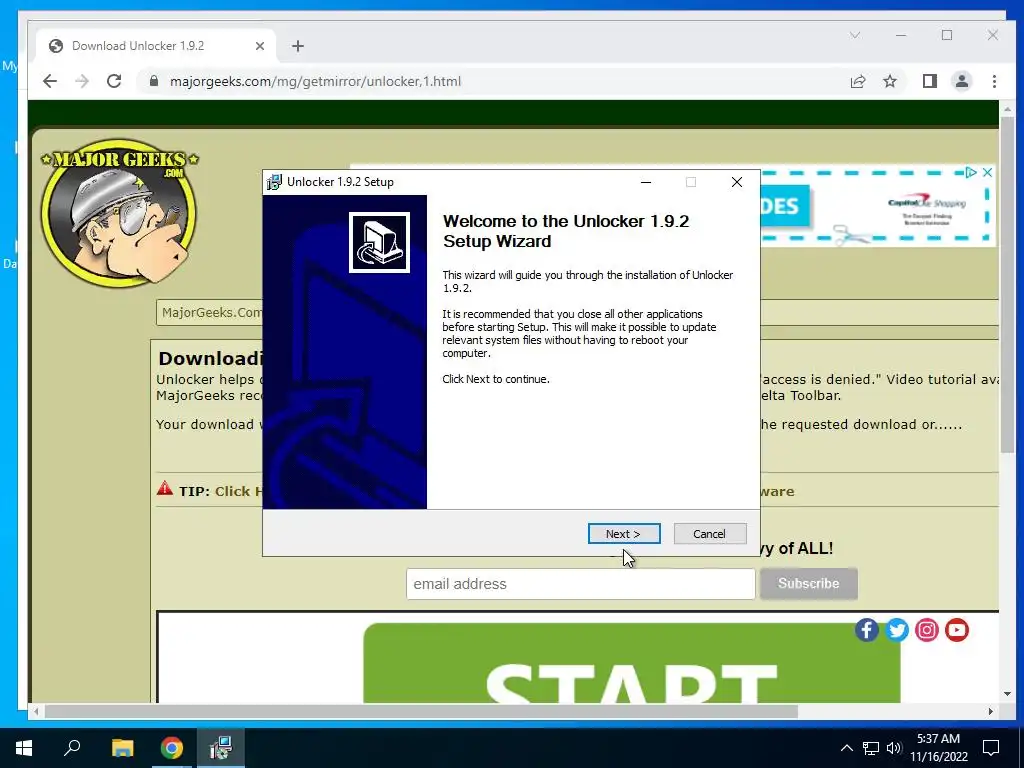Reload the MajorGeeks page
The image size is (1024, 768).
[114, 81]
